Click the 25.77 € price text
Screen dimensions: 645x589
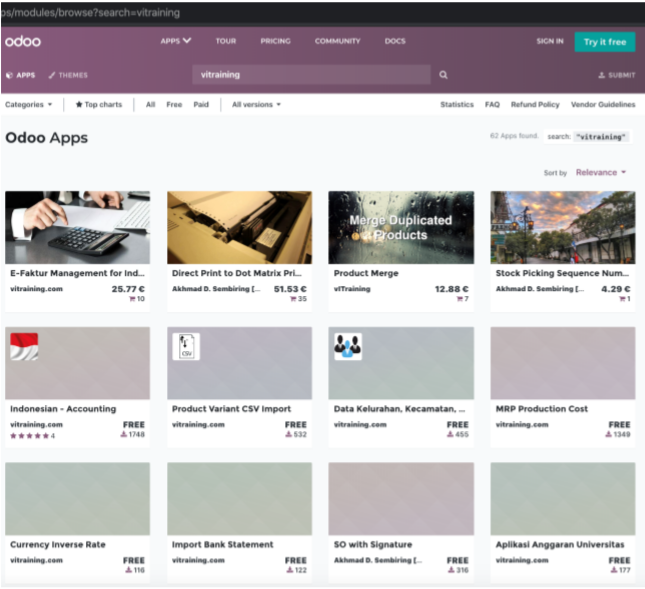pyautogui.click(x=128, y=289)
